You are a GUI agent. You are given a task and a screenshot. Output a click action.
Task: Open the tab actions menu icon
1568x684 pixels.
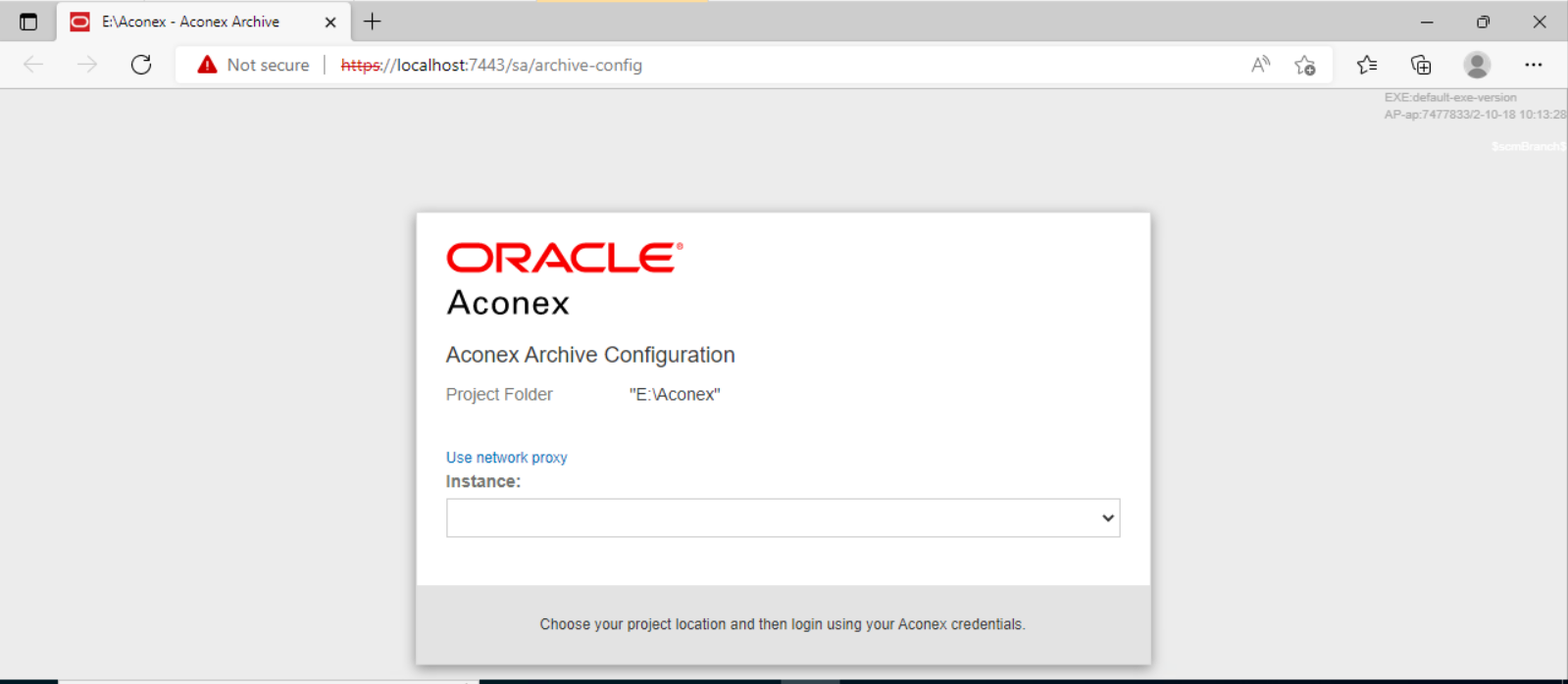(28, 22)
